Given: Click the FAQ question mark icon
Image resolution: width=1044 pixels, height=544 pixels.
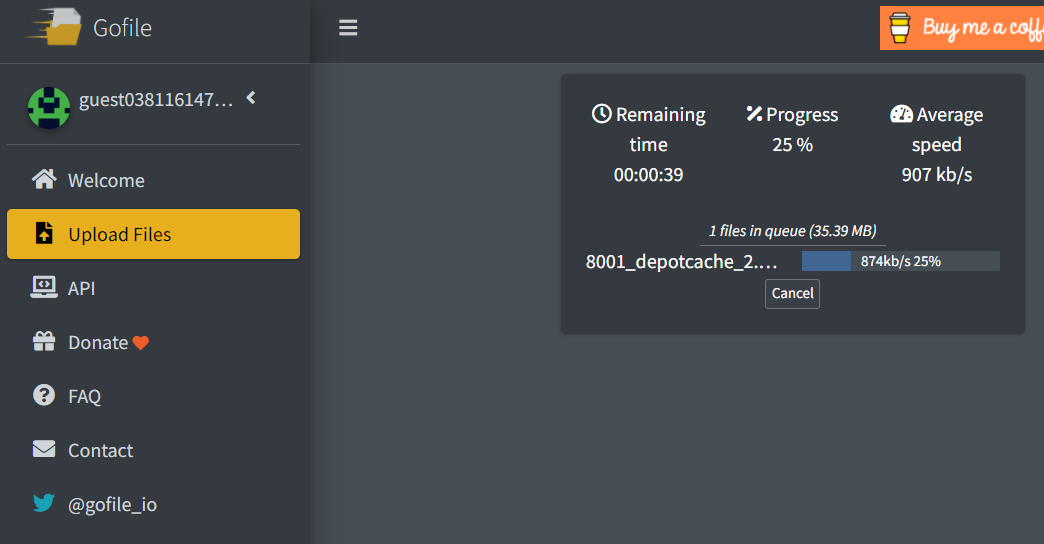Looking at the screenshot, I should (44, 396).
